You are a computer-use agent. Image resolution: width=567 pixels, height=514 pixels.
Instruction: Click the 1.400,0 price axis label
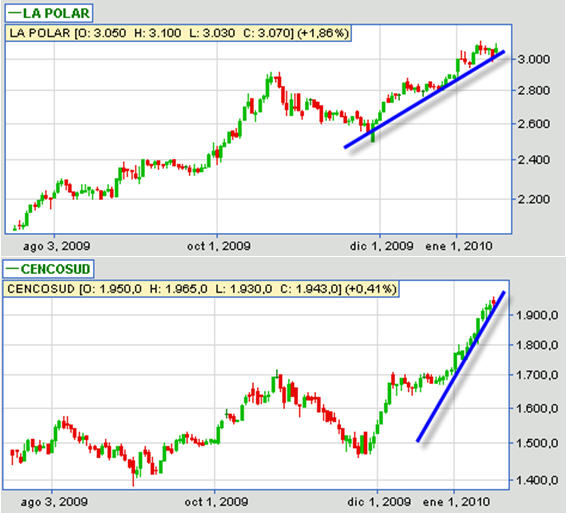tap(536, 480)
